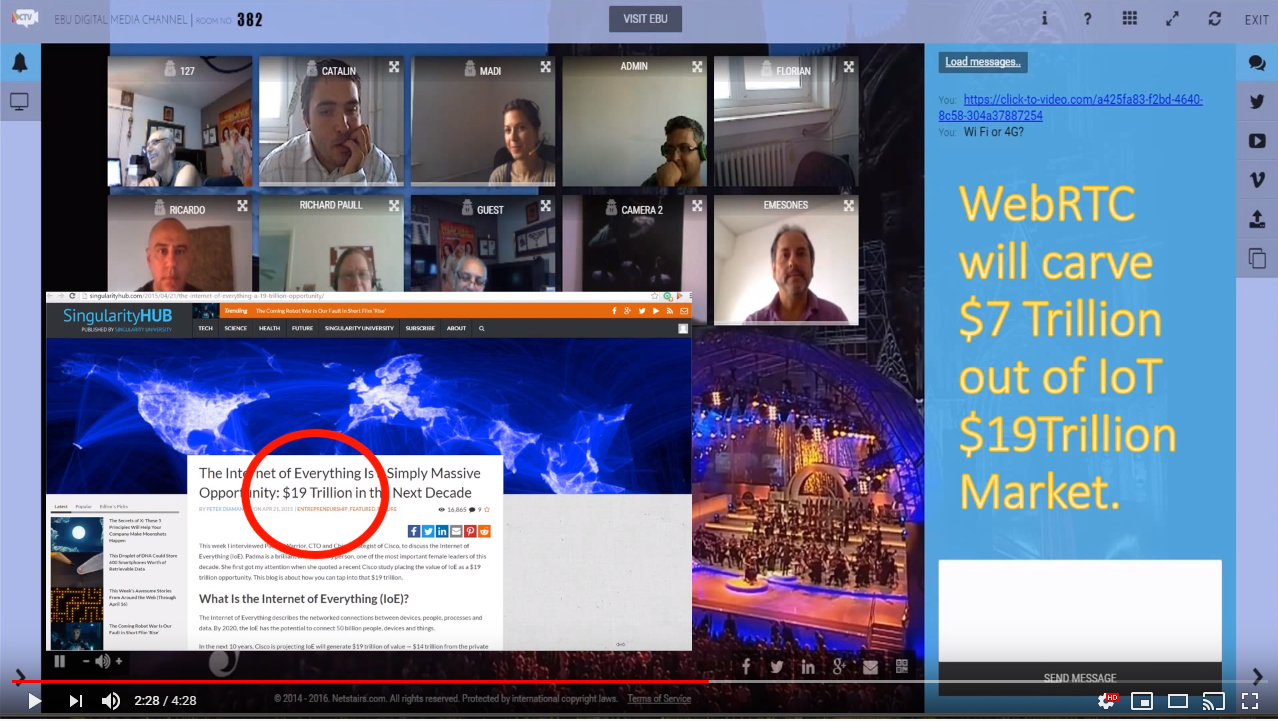
Task: Share the room by email envelope icon
Action: tap(871, 667)
